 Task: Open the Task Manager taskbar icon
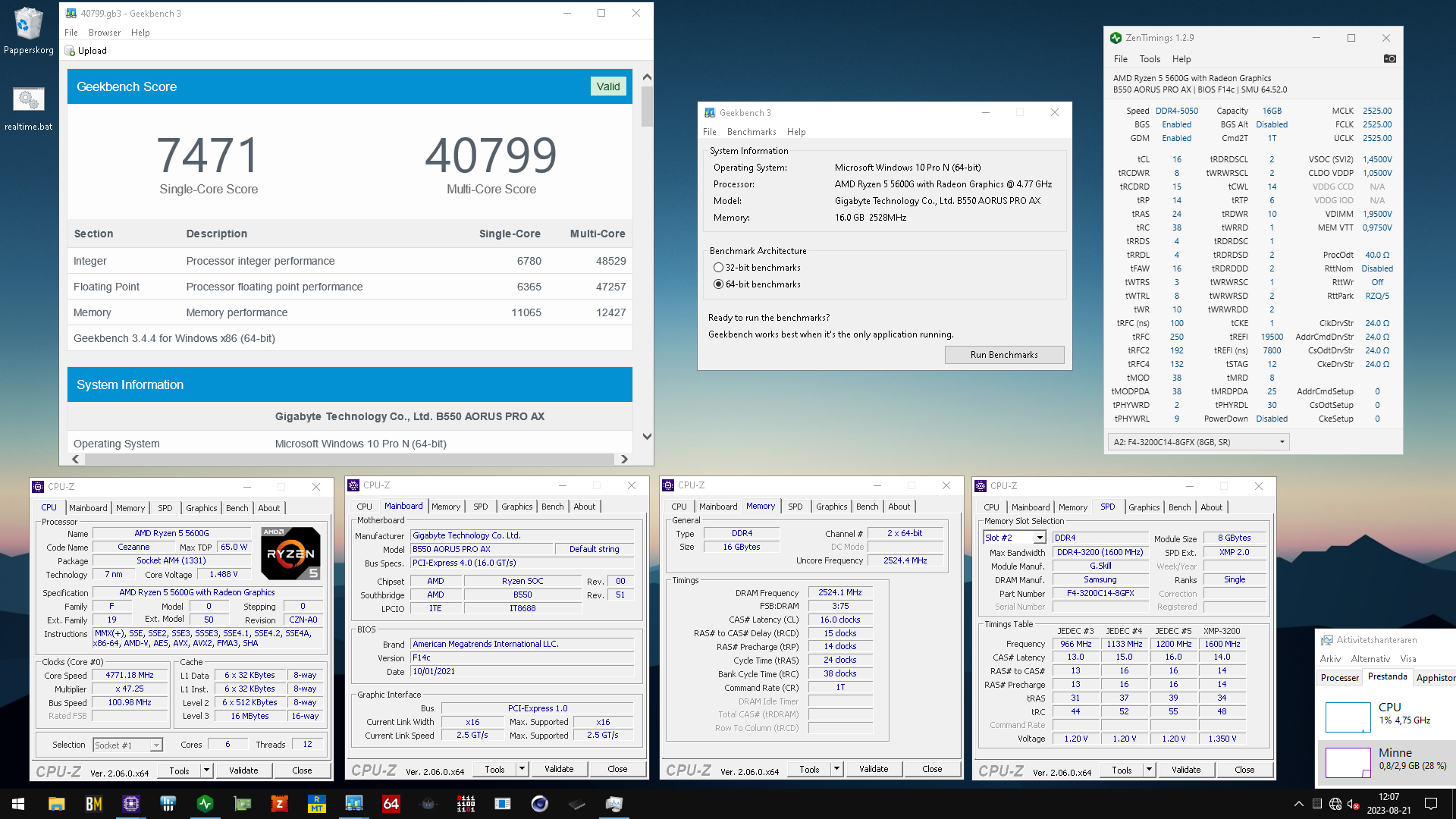614,804
